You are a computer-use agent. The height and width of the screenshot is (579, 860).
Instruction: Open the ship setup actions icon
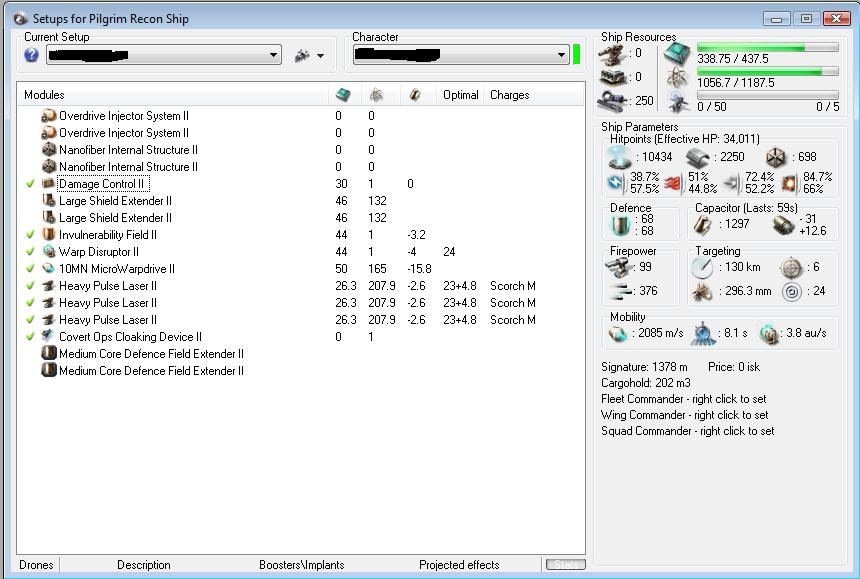click(x=302, y=55)
